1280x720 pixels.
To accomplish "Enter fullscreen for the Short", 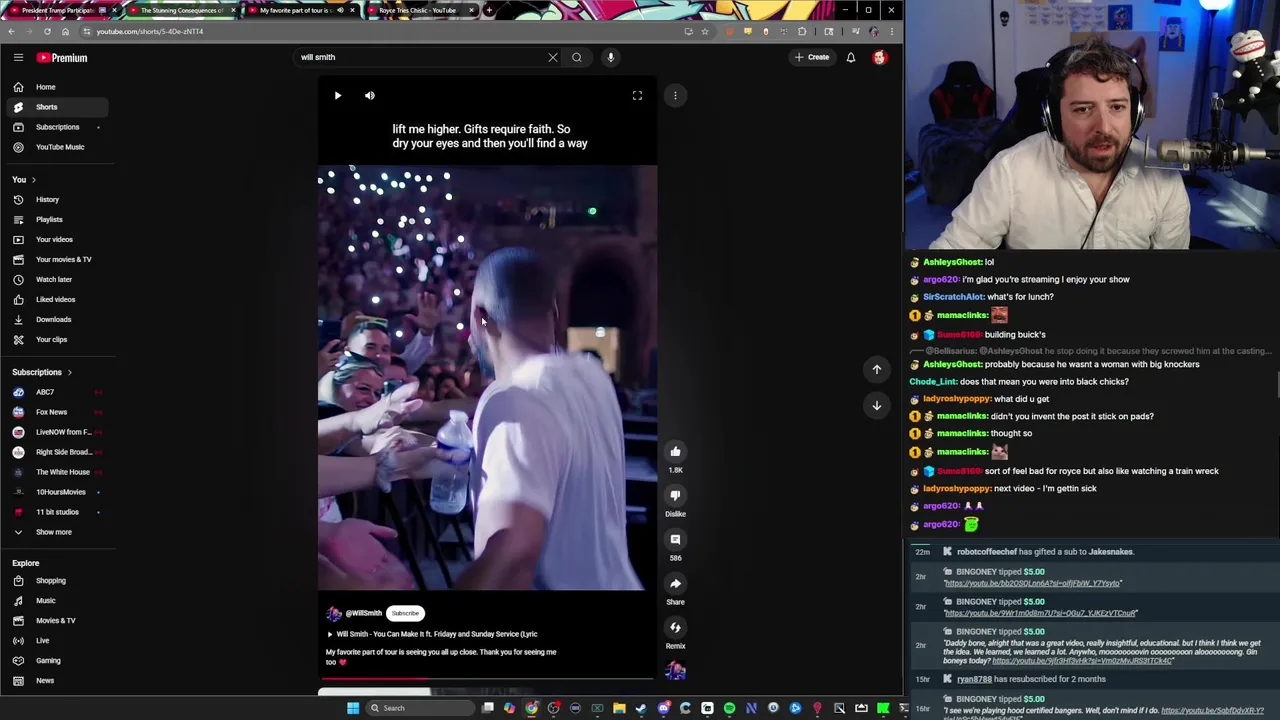I will pyautogui.click(x=637, y=96).
